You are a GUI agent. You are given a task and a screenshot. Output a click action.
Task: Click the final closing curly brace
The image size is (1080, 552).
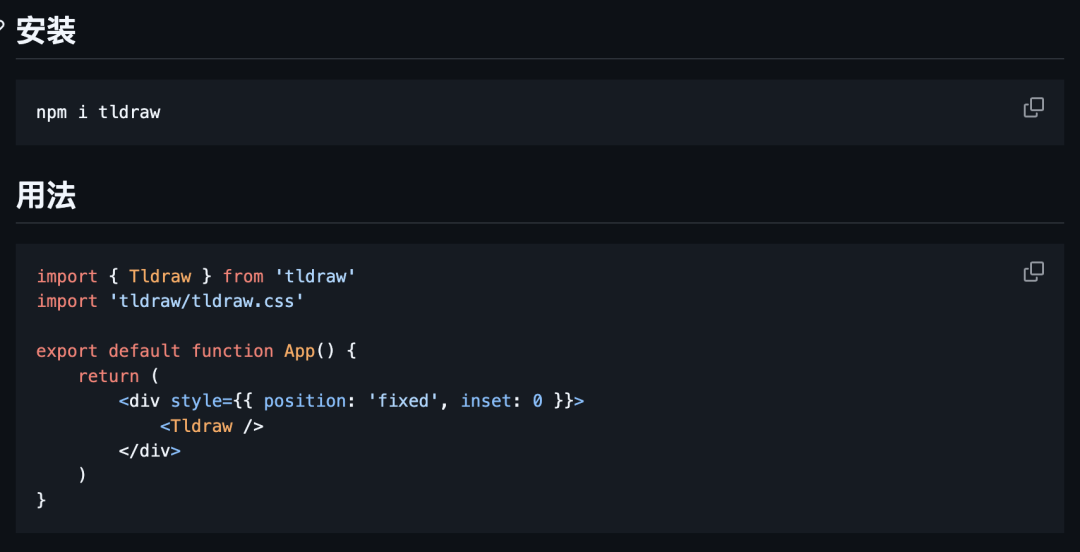coord(41,500)
